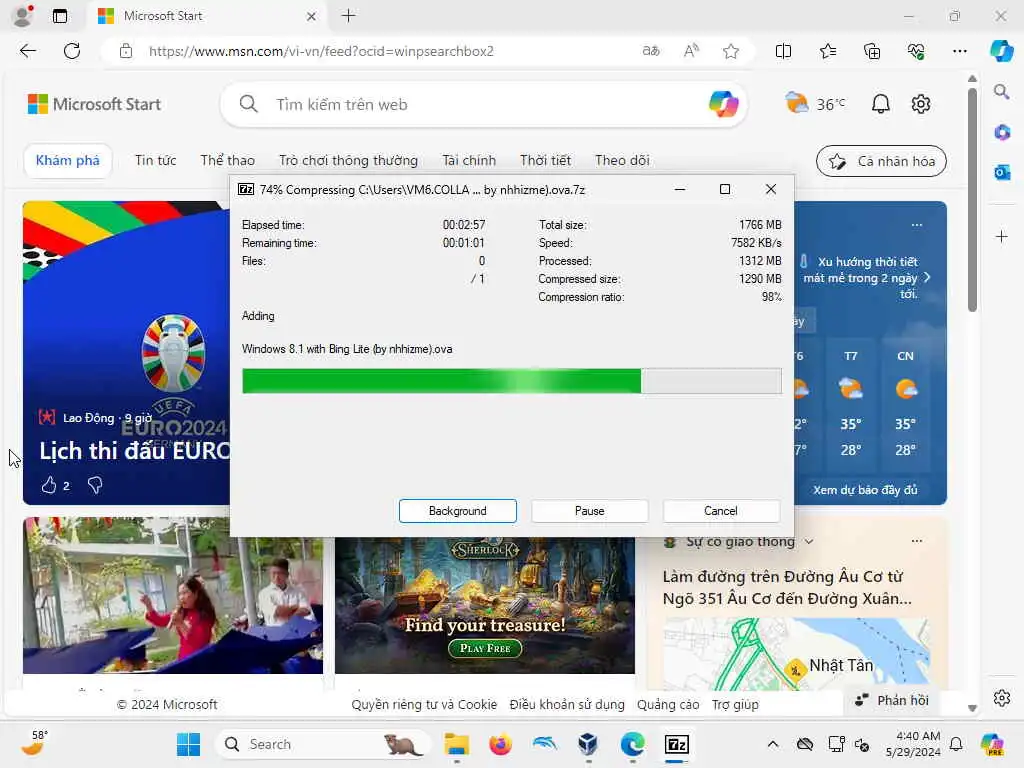Open File Explorer from taskbar
1024x768 pixels.
point(456,744)
